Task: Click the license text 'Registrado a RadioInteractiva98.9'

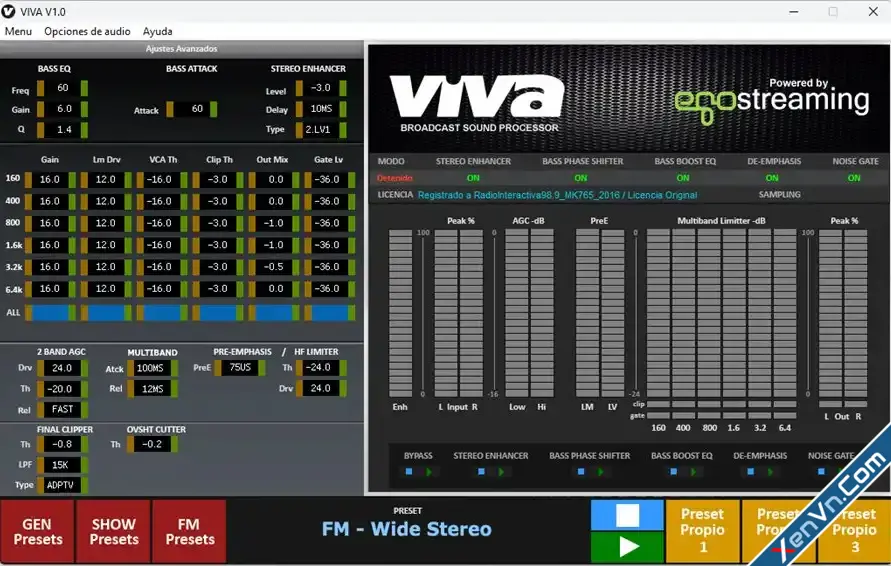Action: [557, 195]
